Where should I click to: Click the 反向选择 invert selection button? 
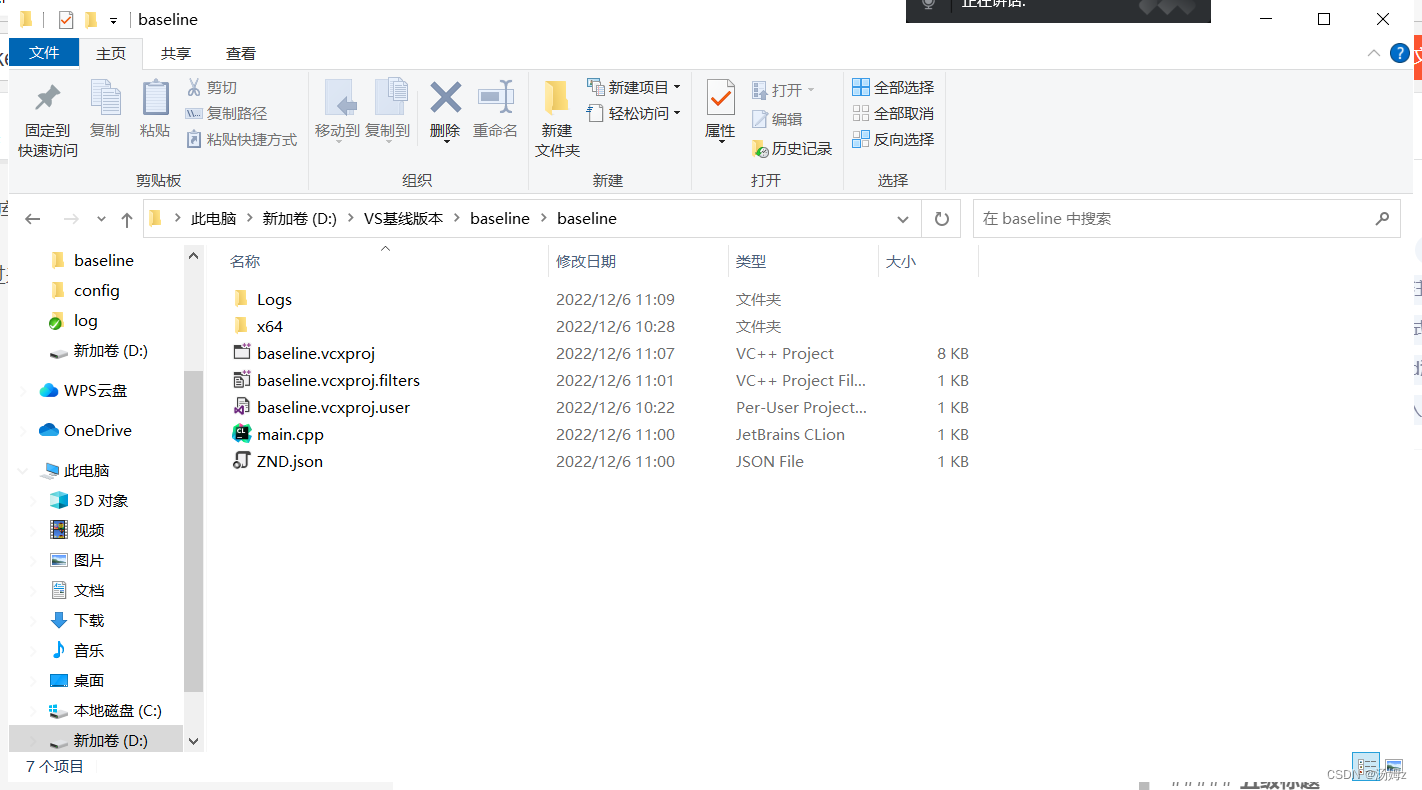click(893, 139)
